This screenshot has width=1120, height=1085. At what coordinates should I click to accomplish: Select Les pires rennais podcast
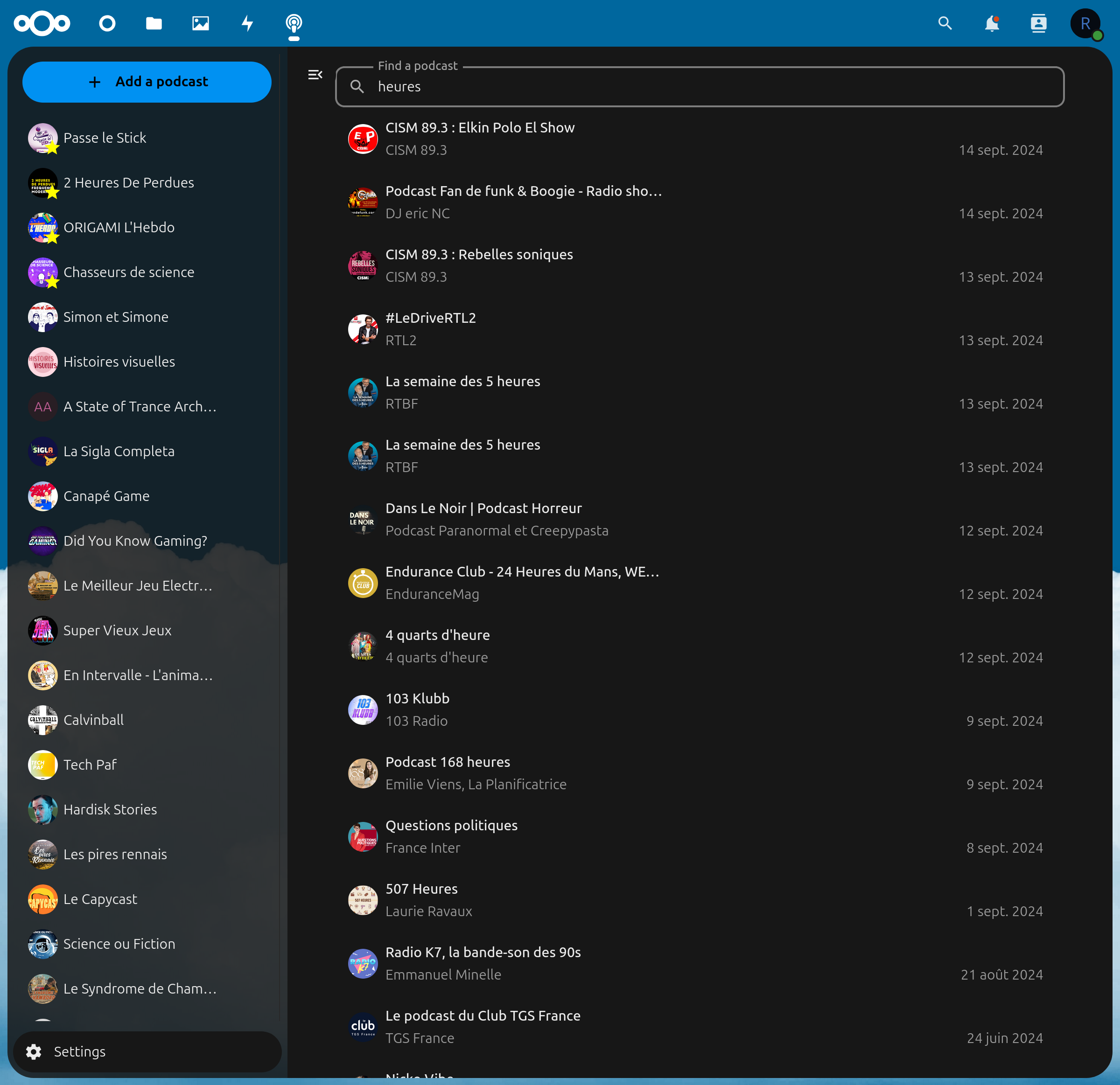pyautogui.click(x=147, y=854)
